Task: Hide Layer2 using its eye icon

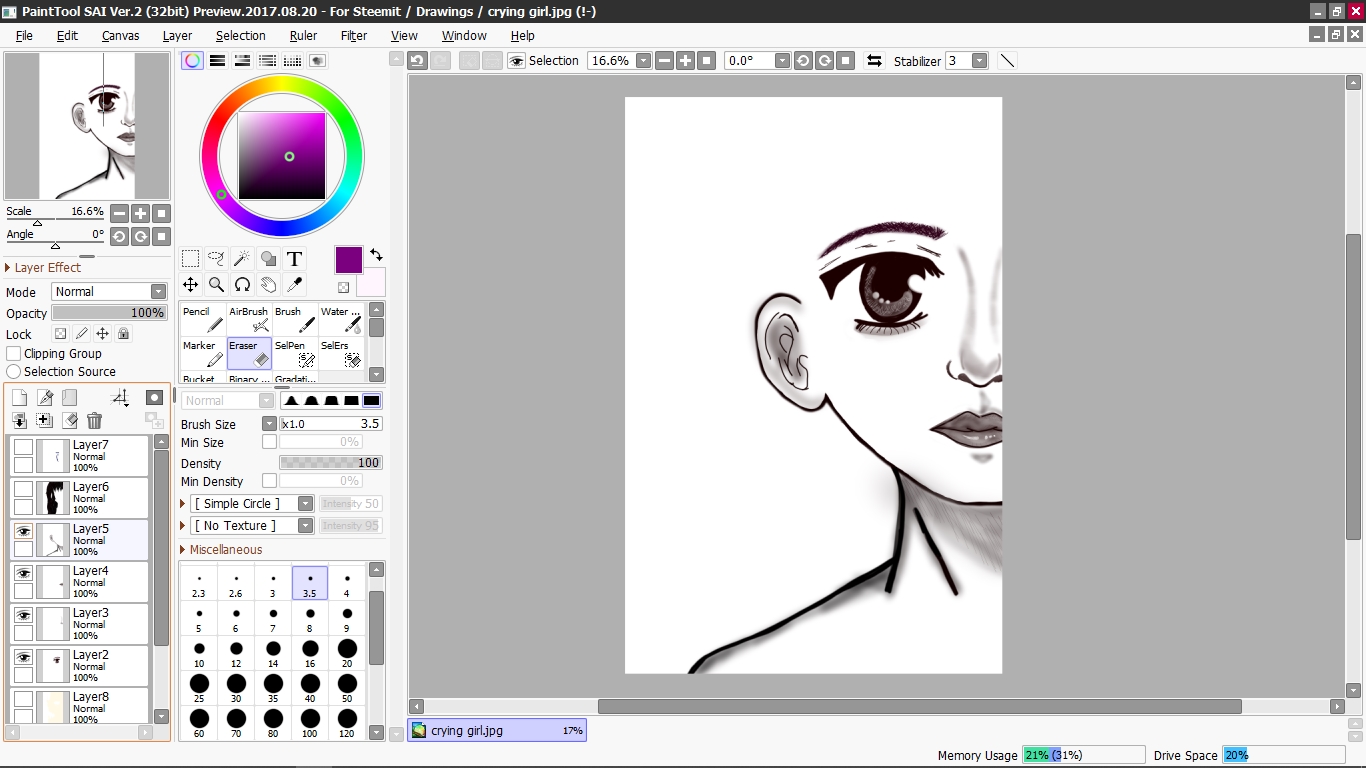Action: pyautogui.click(x=23, y=658)
